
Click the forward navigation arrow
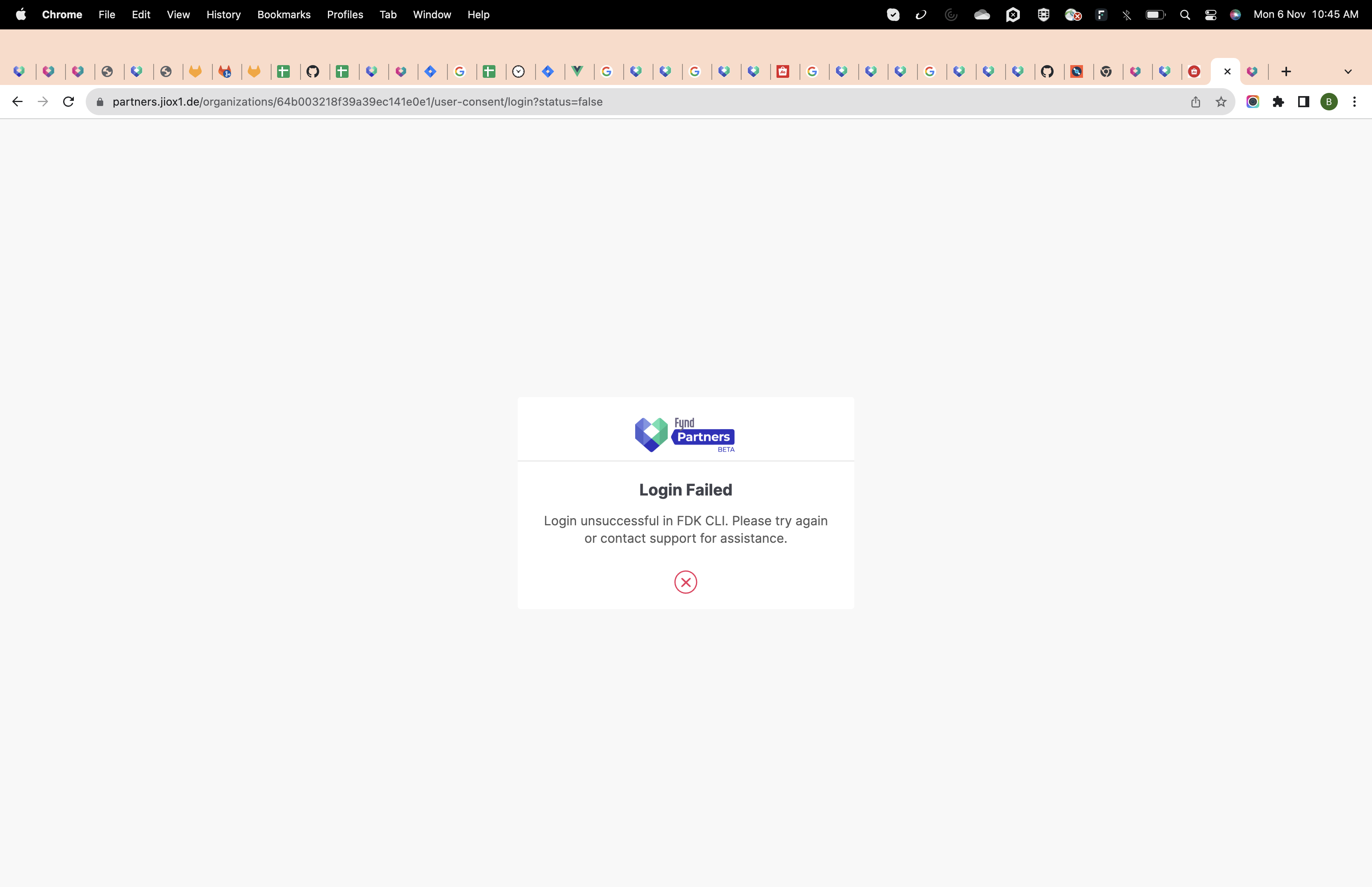point(43,102)
